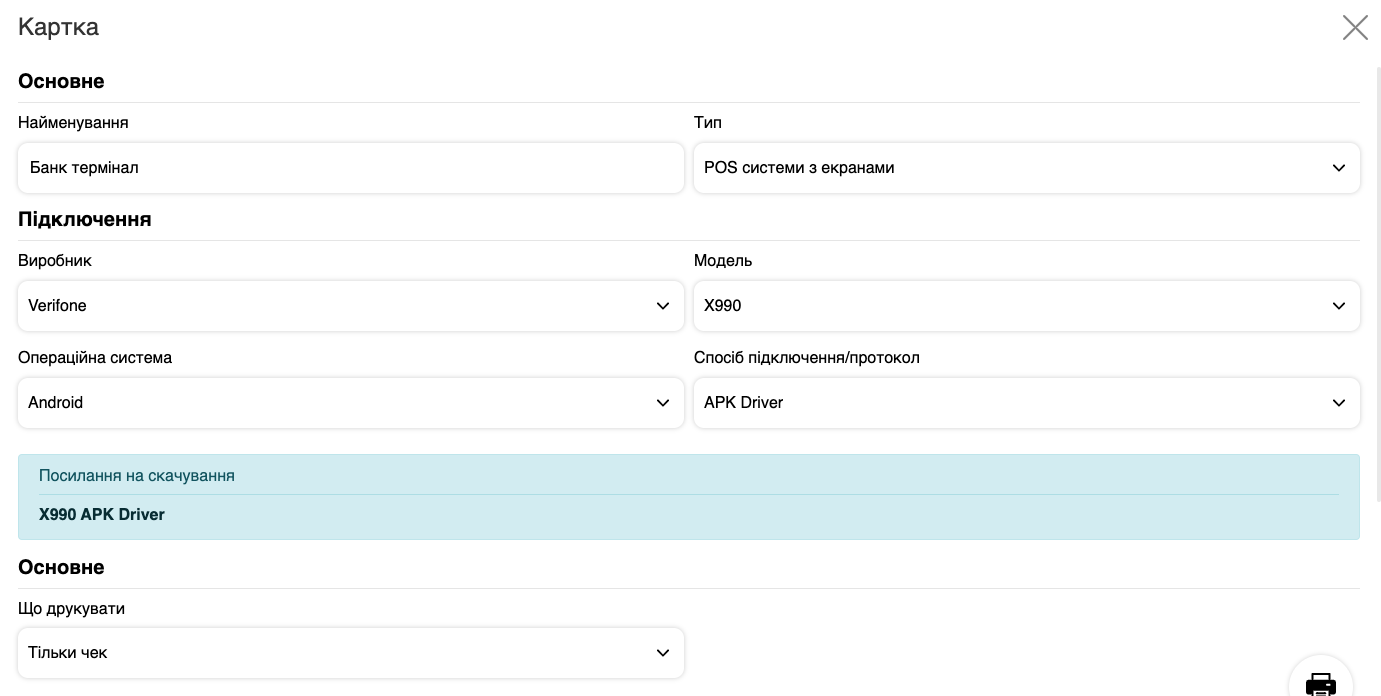Screen dimensions: 1381x696
Task: Click the chevron arrow in Що друкувати field
Action: pyautogui.click(x=662, y=653)
